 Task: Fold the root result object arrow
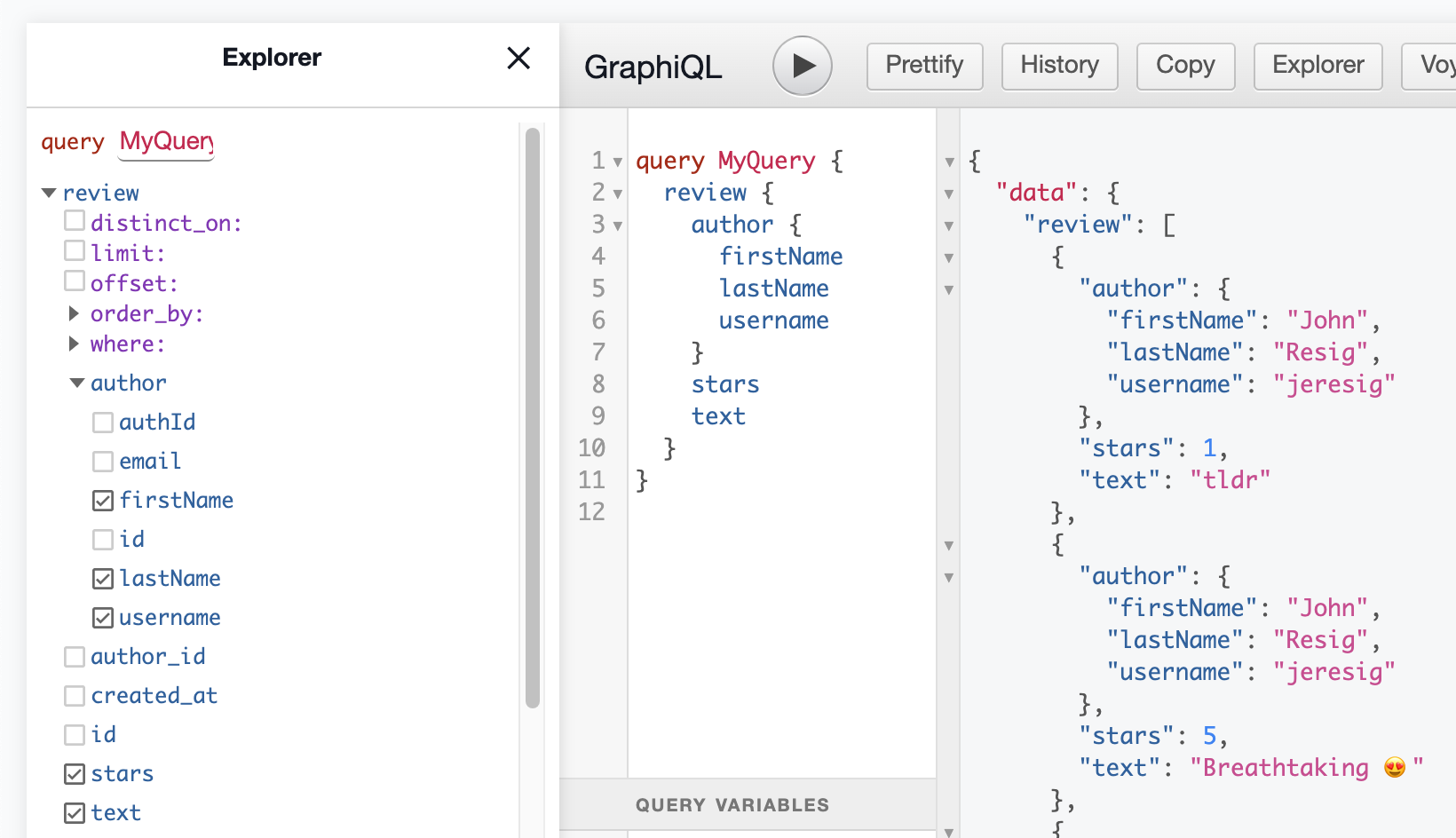click(x=949, y=162)
